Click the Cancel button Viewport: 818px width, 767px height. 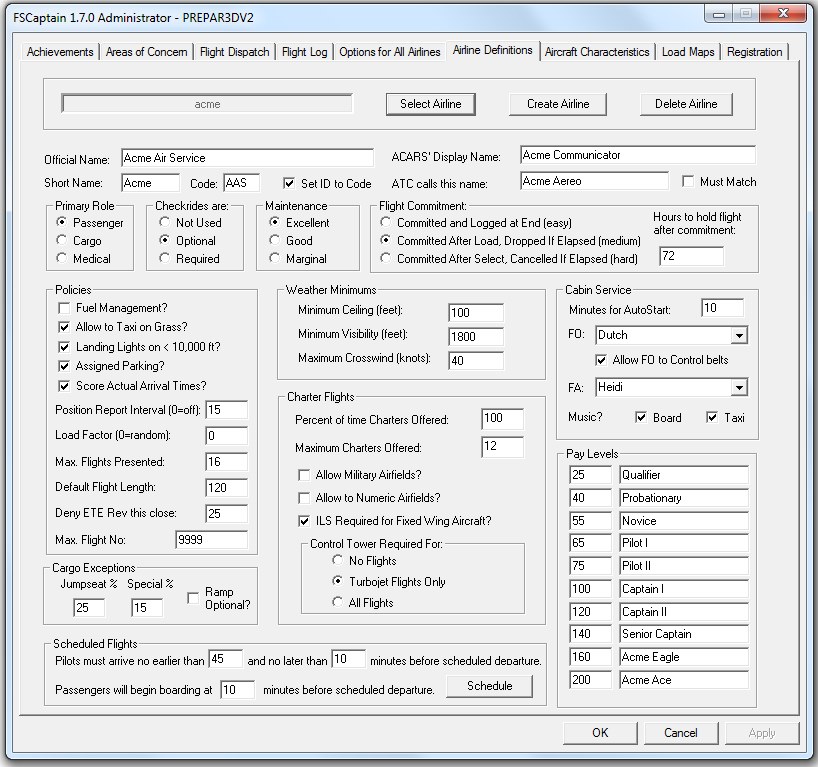[x=681, y=733]
